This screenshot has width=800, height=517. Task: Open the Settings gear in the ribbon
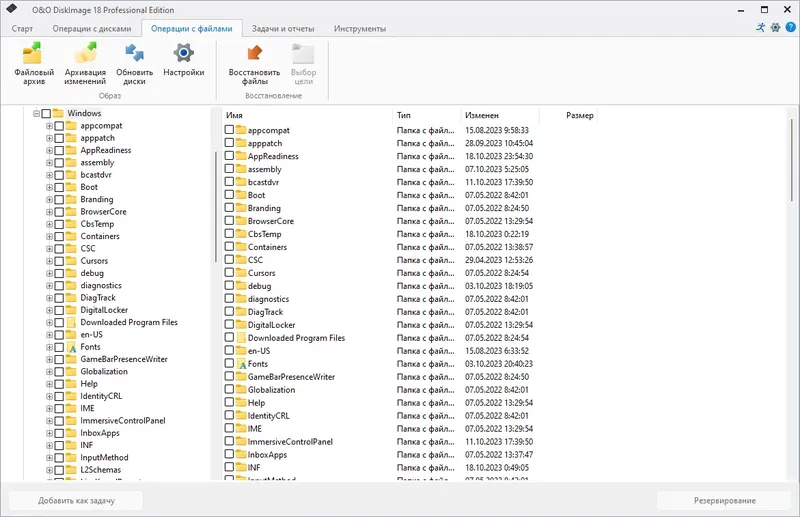[184, 60]
